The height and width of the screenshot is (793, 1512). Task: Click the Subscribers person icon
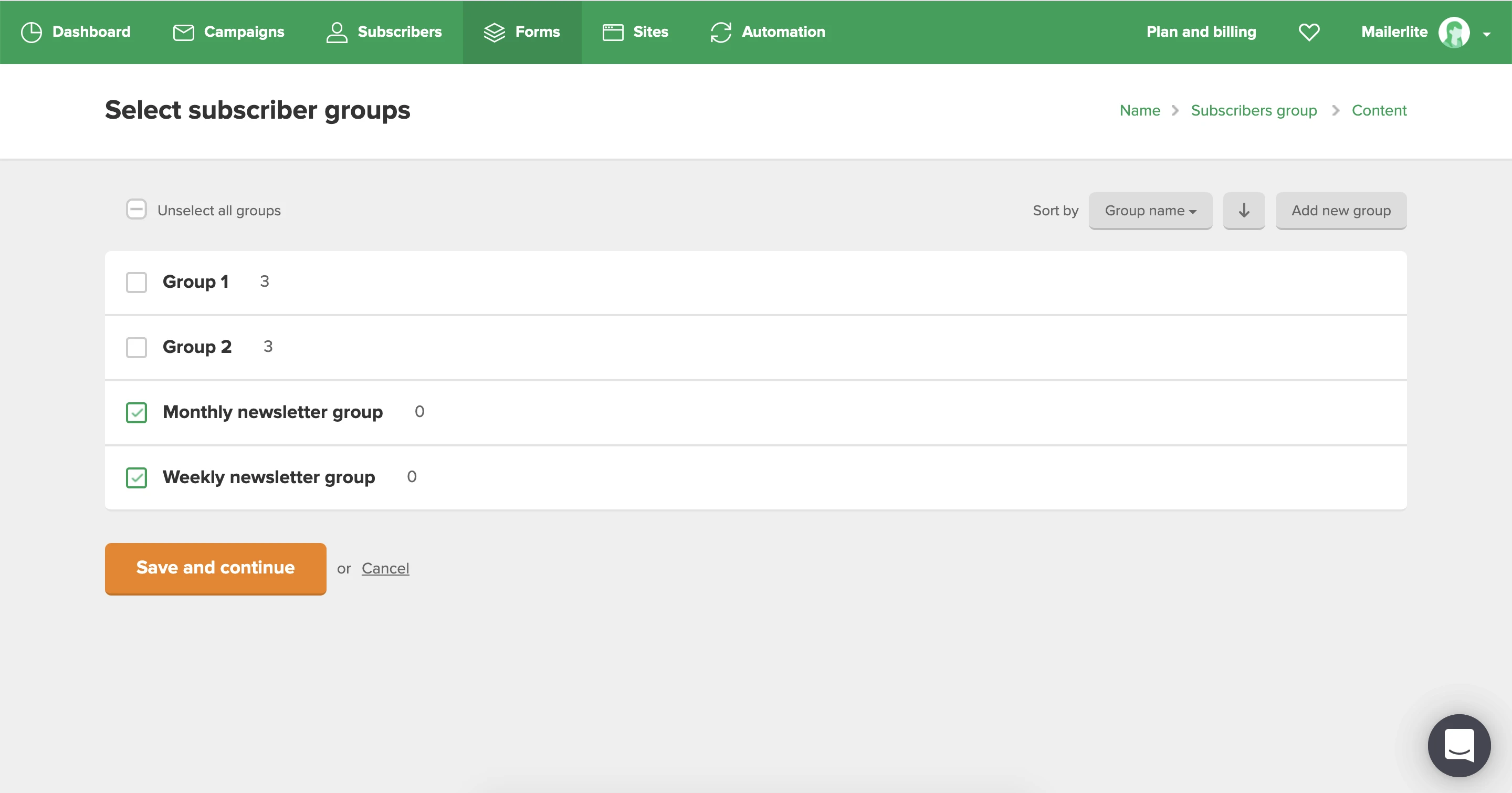[337, 32]
